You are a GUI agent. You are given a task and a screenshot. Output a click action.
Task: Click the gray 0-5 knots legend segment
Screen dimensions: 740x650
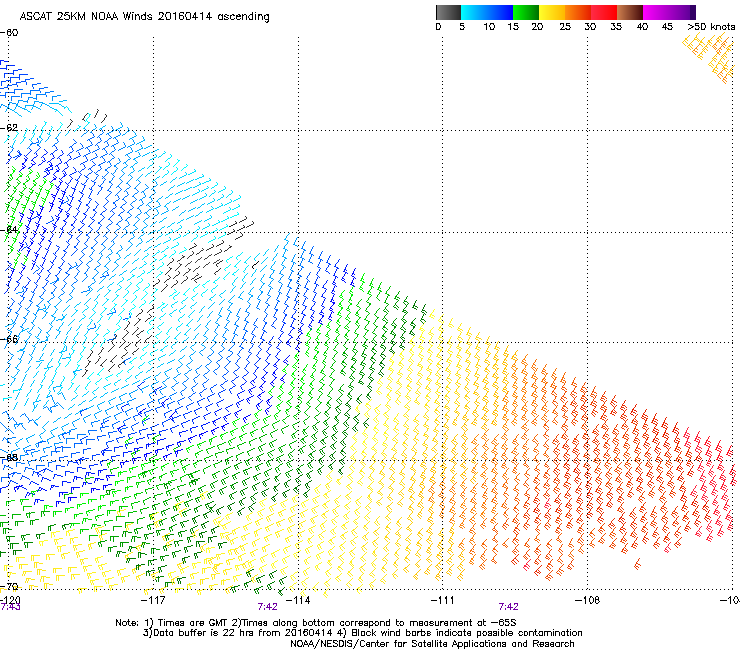pyautogui.click(x=448, y=12)
